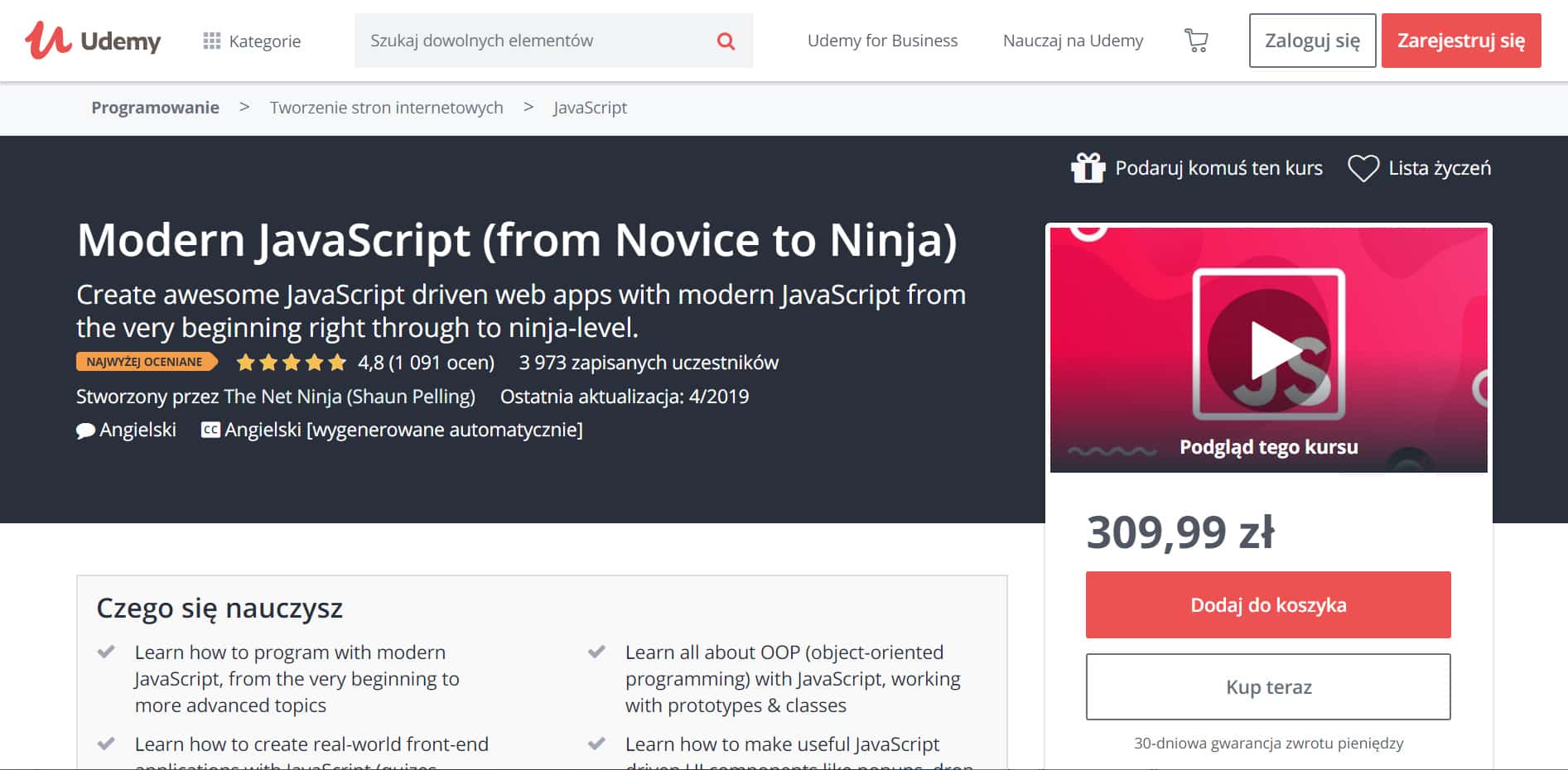Click checkmark beside make useful JavaScript
The image size is (1568, 770).
point(596,744)
